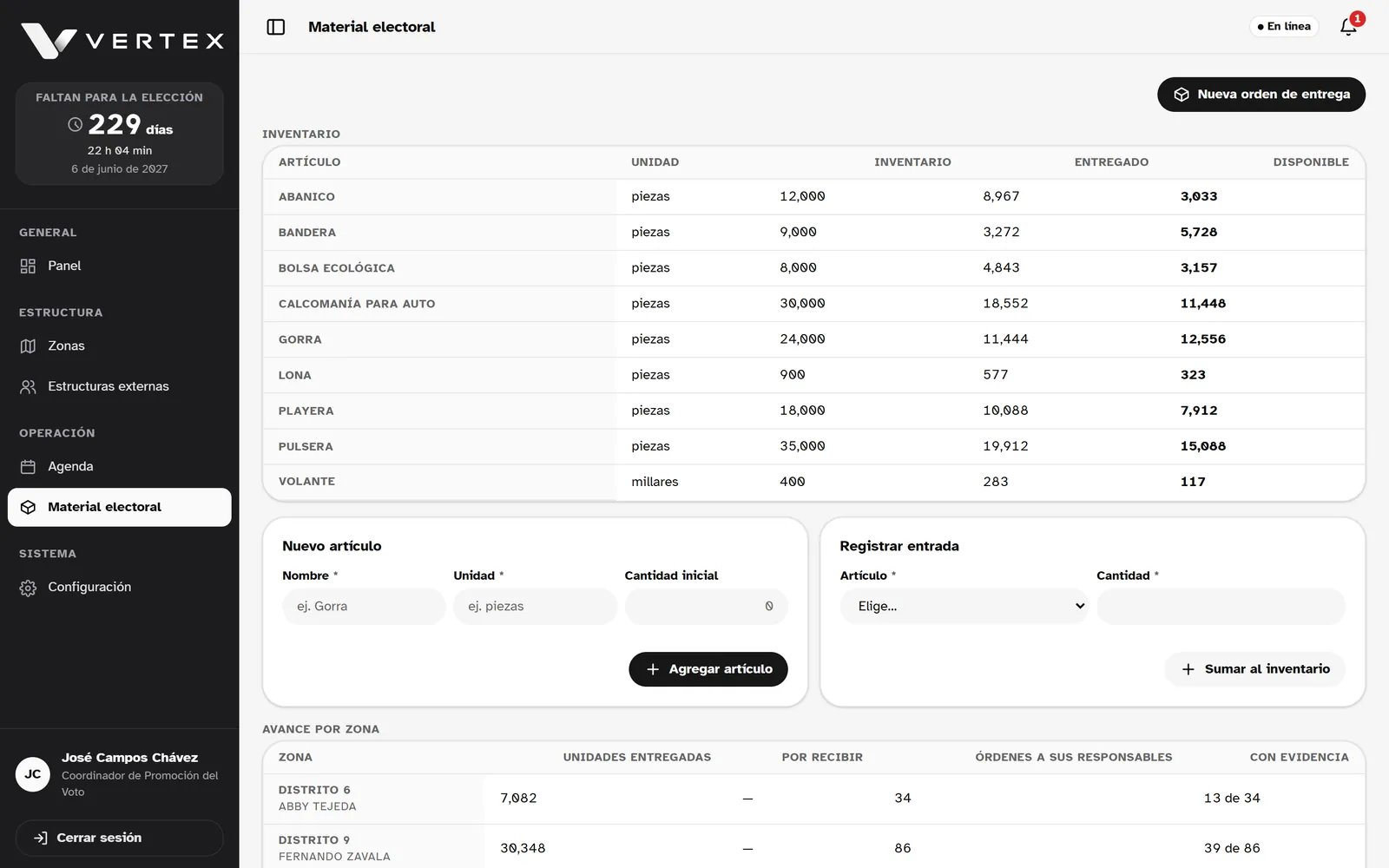Focus the Unidad input field

(x=535, y=606)
